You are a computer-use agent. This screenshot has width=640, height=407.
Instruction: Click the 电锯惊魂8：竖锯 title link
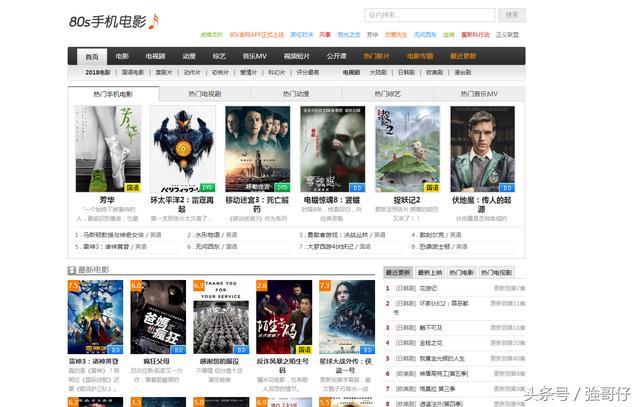pos(332,200)
